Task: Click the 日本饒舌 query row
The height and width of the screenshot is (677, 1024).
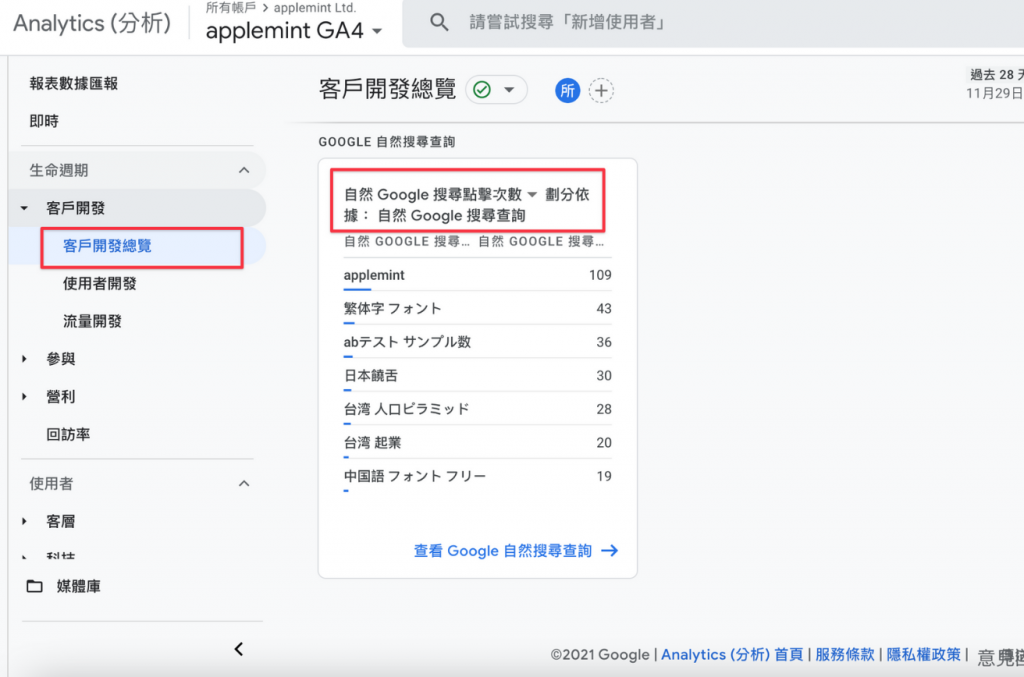Action: point(477,376)
